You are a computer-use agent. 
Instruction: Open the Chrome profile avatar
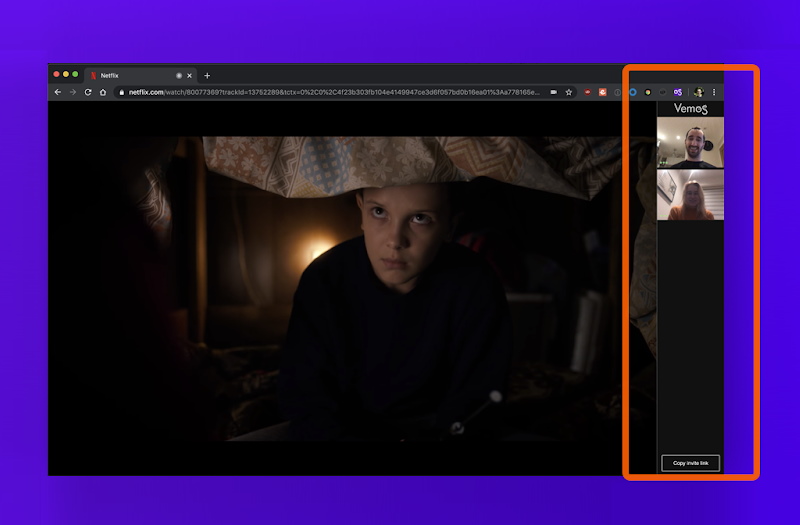tap(698, 92)
